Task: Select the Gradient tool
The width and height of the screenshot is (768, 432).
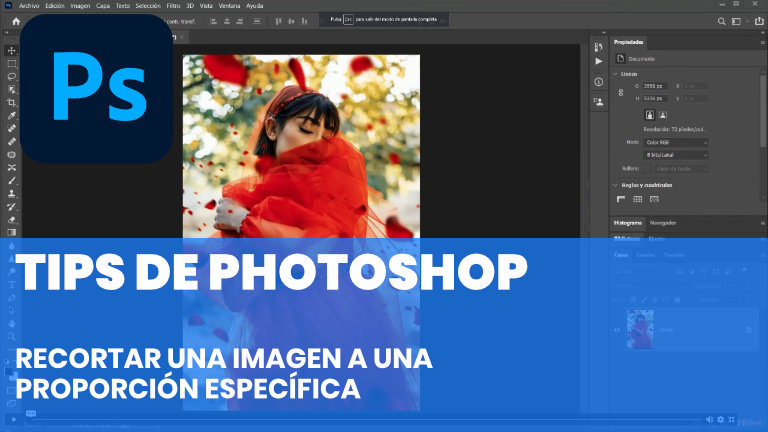Action: point(12,232)
